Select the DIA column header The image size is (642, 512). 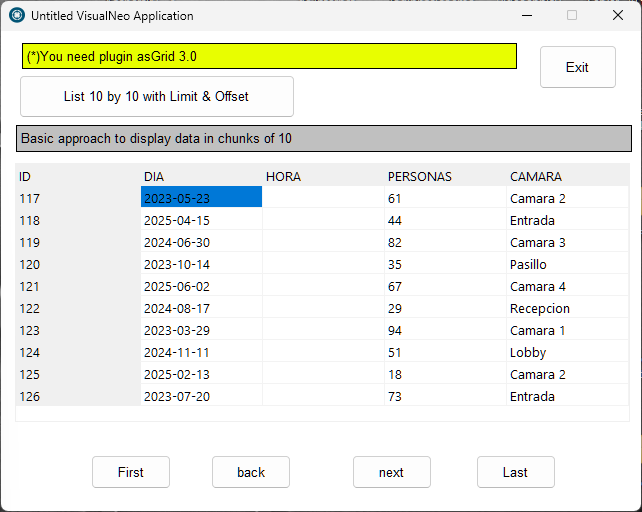tap(201, 177)
